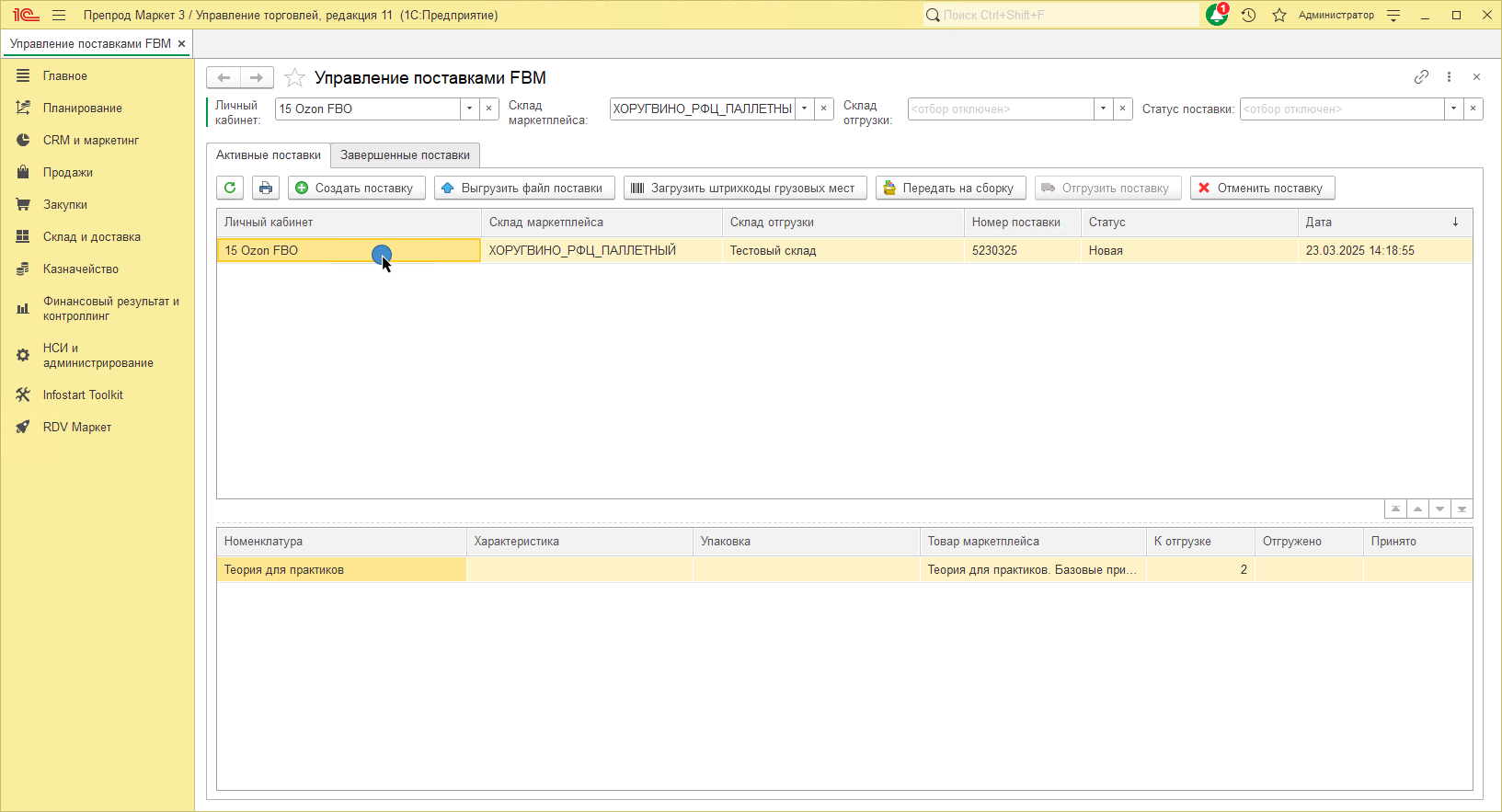Open the main hamburger menu
This screenshot has height=812, width=1502.
click(x=59, y=15)
